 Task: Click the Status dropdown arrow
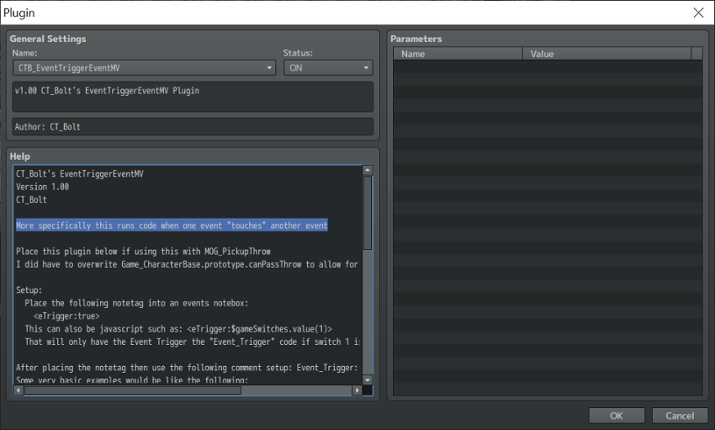pos(366,68)
